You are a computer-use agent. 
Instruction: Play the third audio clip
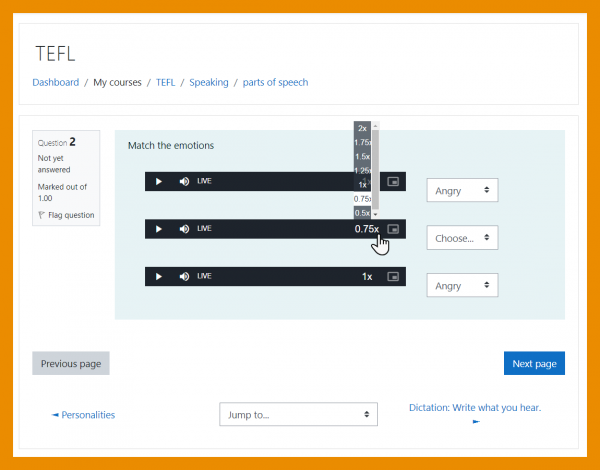tap(159, 276)
